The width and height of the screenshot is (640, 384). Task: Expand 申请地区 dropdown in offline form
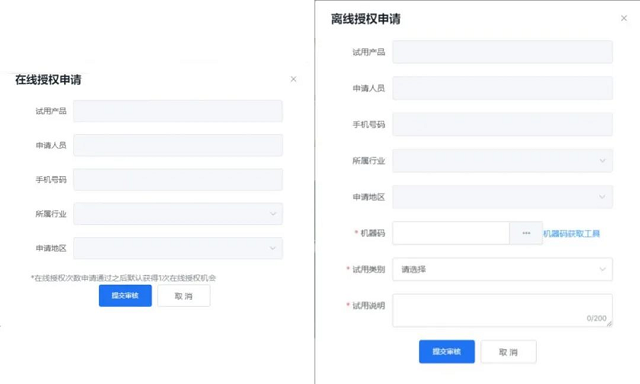[502, 197]
